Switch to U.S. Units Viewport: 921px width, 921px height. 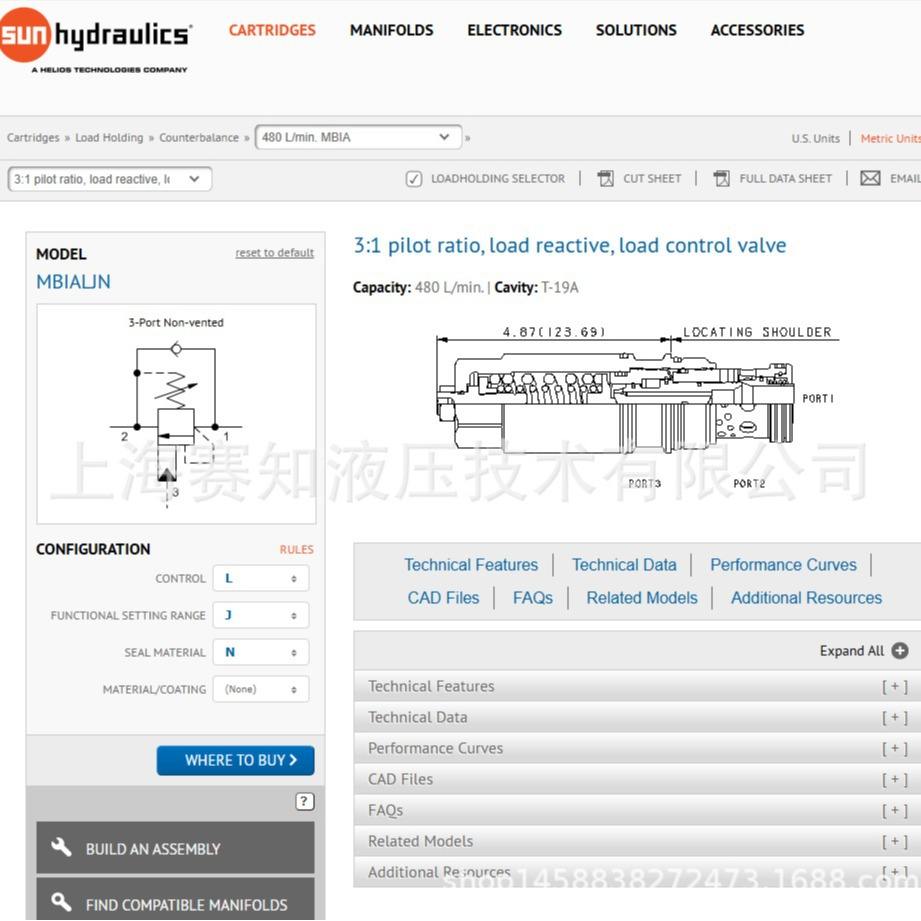coord(815,139)
